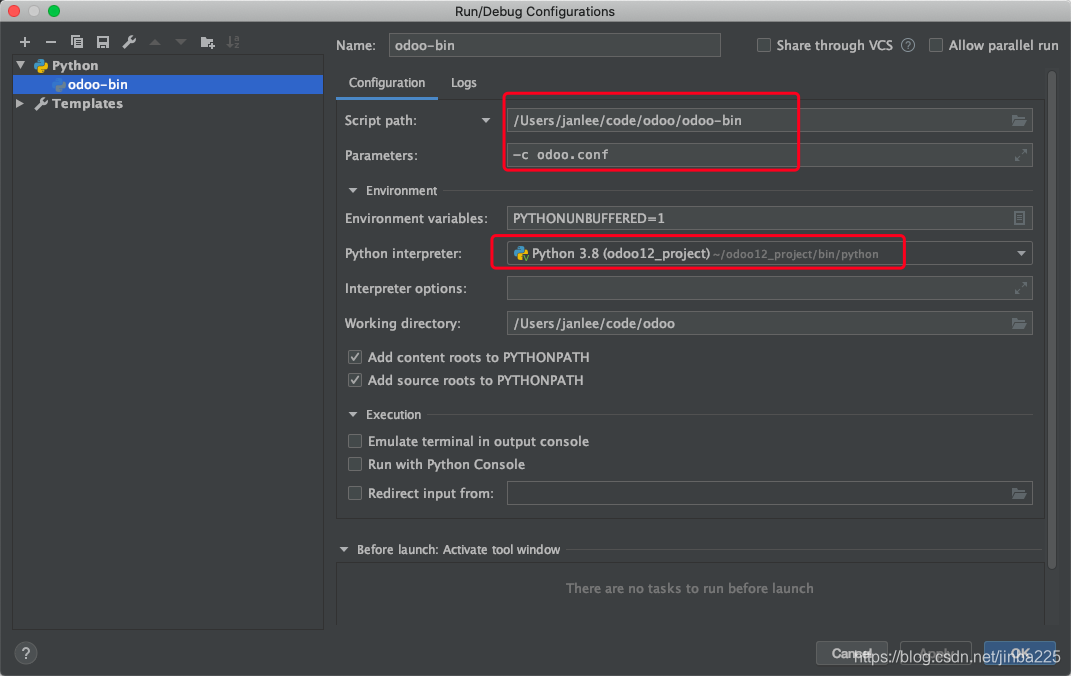Edit the Name field odoo-bin
Viewport: 1071px width, 676px height.
click(555, 45)
